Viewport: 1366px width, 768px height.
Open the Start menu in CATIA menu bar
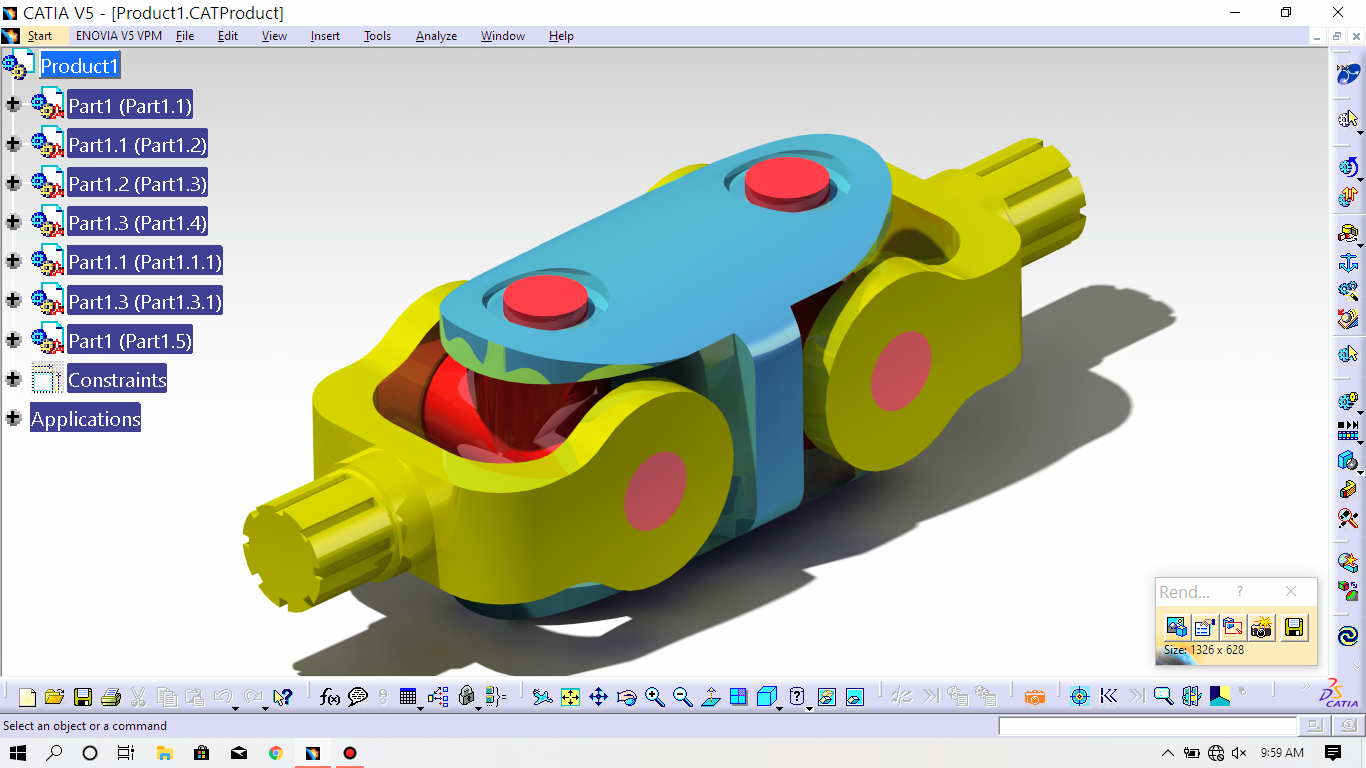point(40,36)
